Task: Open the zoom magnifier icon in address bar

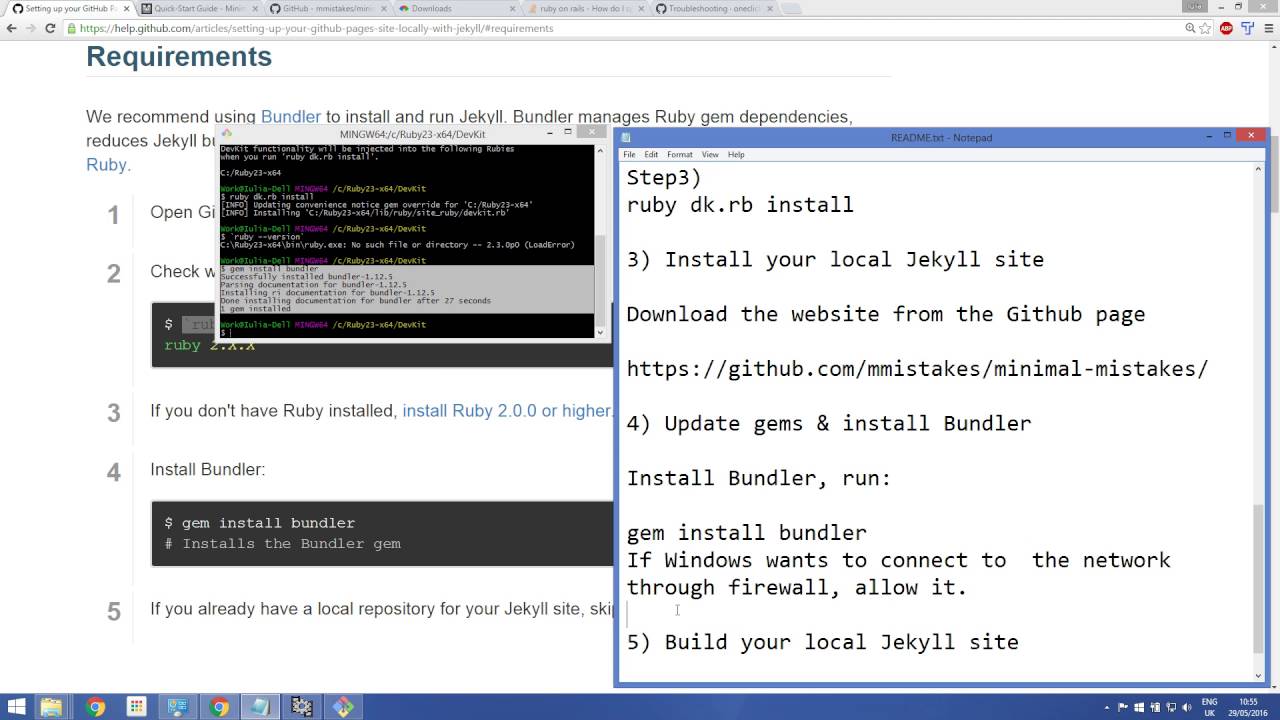Action: [1190, 28]
